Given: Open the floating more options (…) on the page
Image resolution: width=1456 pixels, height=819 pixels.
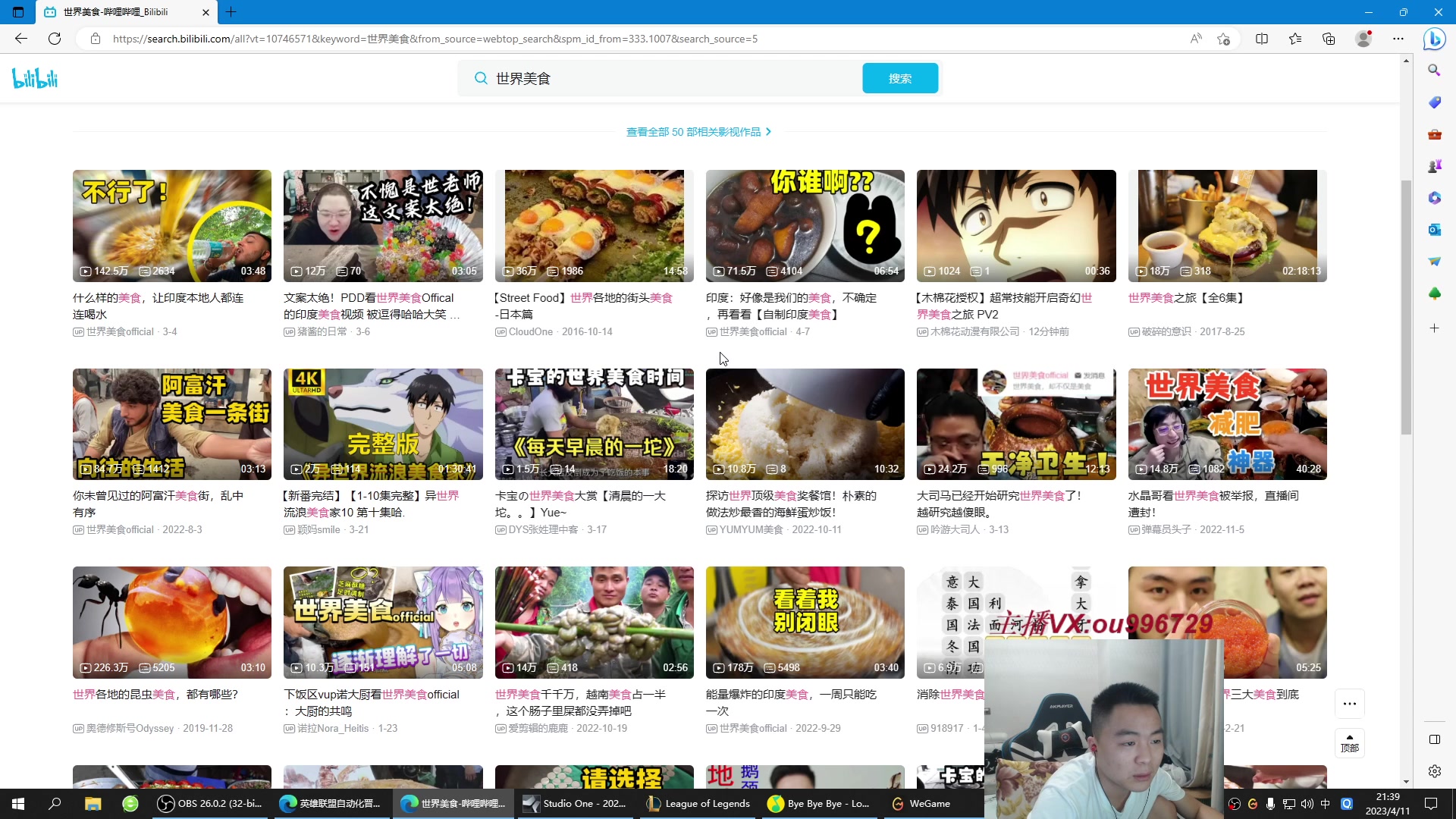Looking at the screenshot, I should point(1350,704).
